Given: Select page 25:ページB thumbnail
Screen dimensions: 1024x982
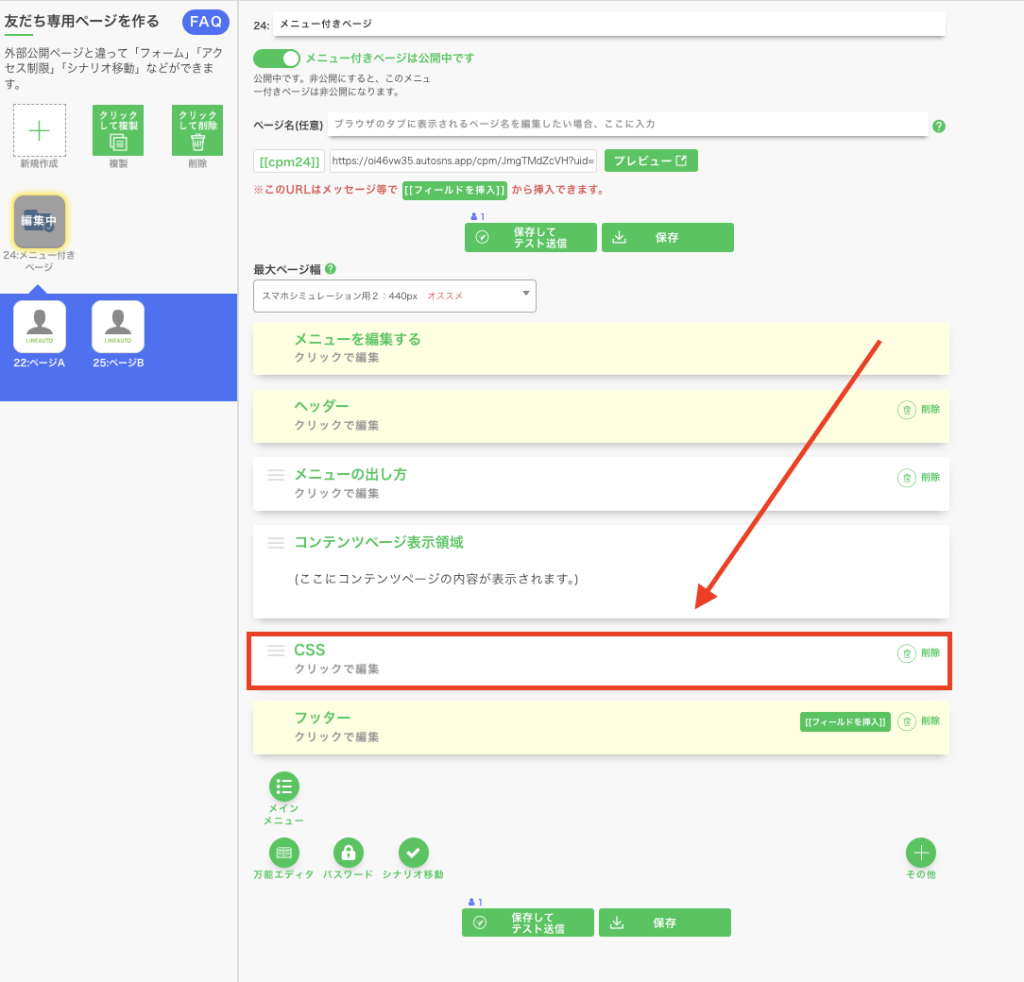Looking at the screenshot, I should tap(118, 327).
